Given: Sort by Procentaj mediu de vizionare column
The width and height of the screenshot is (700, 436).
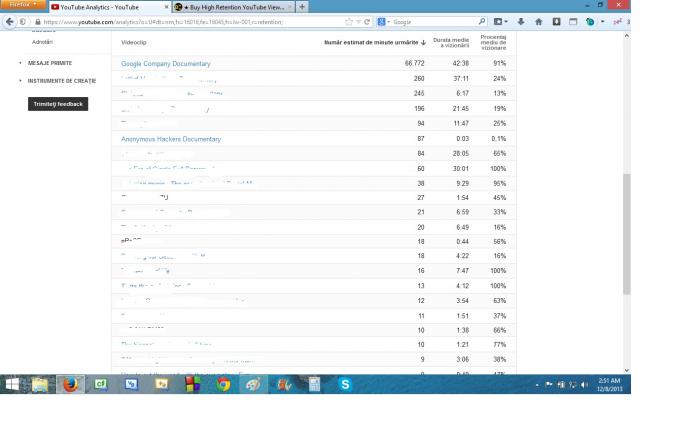Looking at the screenshot, I should (x=493, y=42).
